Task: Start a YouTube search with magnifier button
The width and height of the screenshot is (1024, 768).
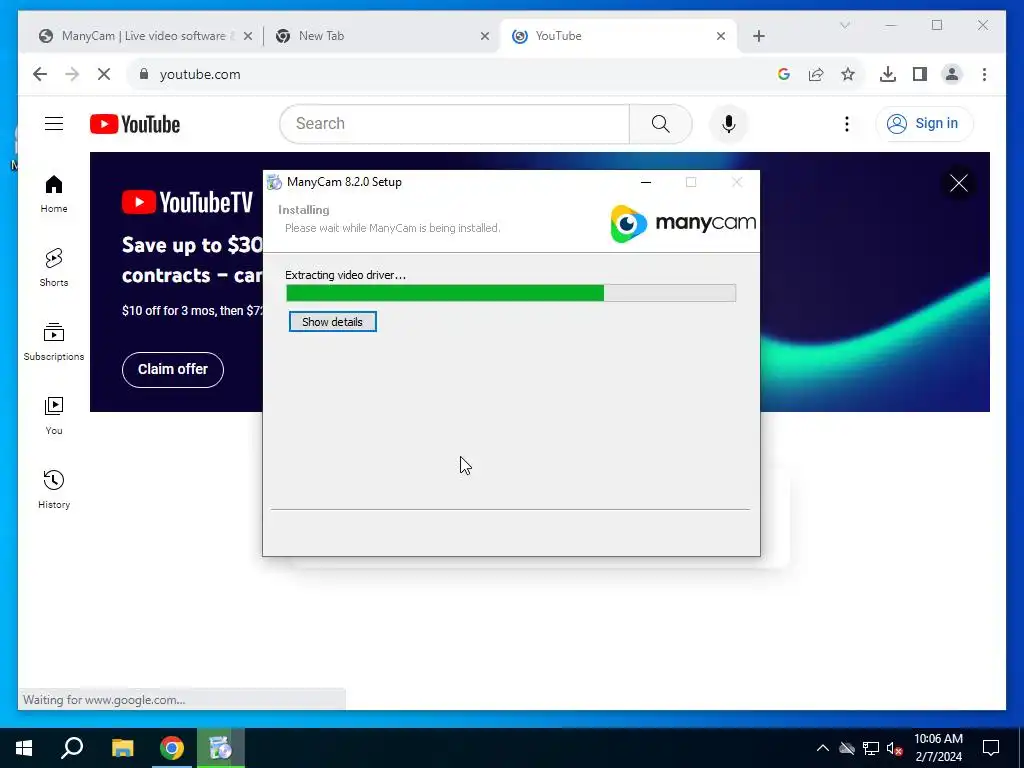Action: (x=660, y=123)
